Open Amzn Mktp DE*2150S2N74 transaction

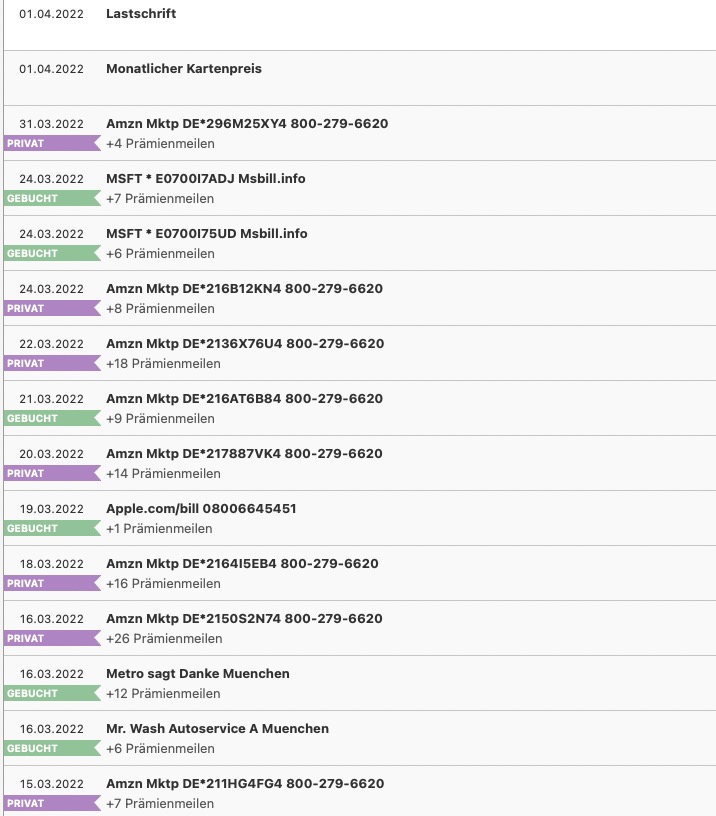click(245, 619)
